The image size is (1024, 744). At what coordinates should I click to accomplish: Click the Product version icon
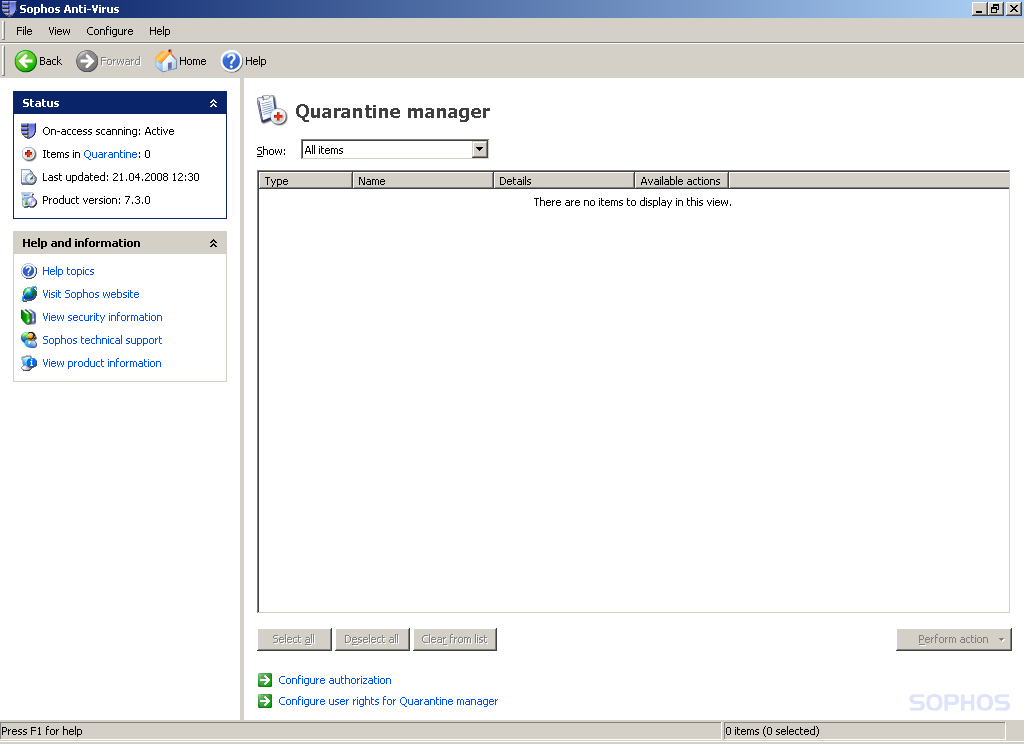(x=29, y=200)
